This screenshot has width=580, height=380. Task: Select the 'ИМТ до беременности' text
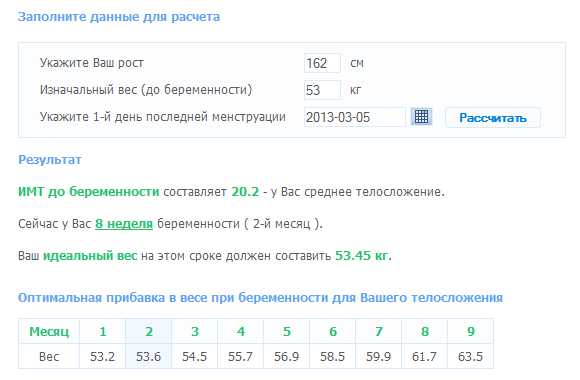coord(89,192)
